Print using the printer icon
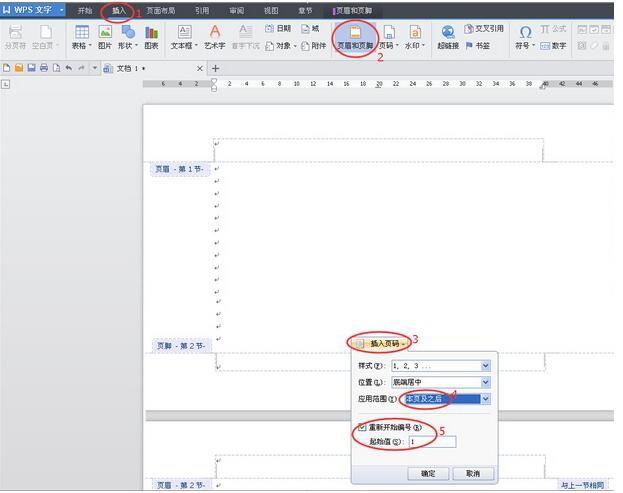Viewport: 623px width, 493px height. click(x=44, y=68)
